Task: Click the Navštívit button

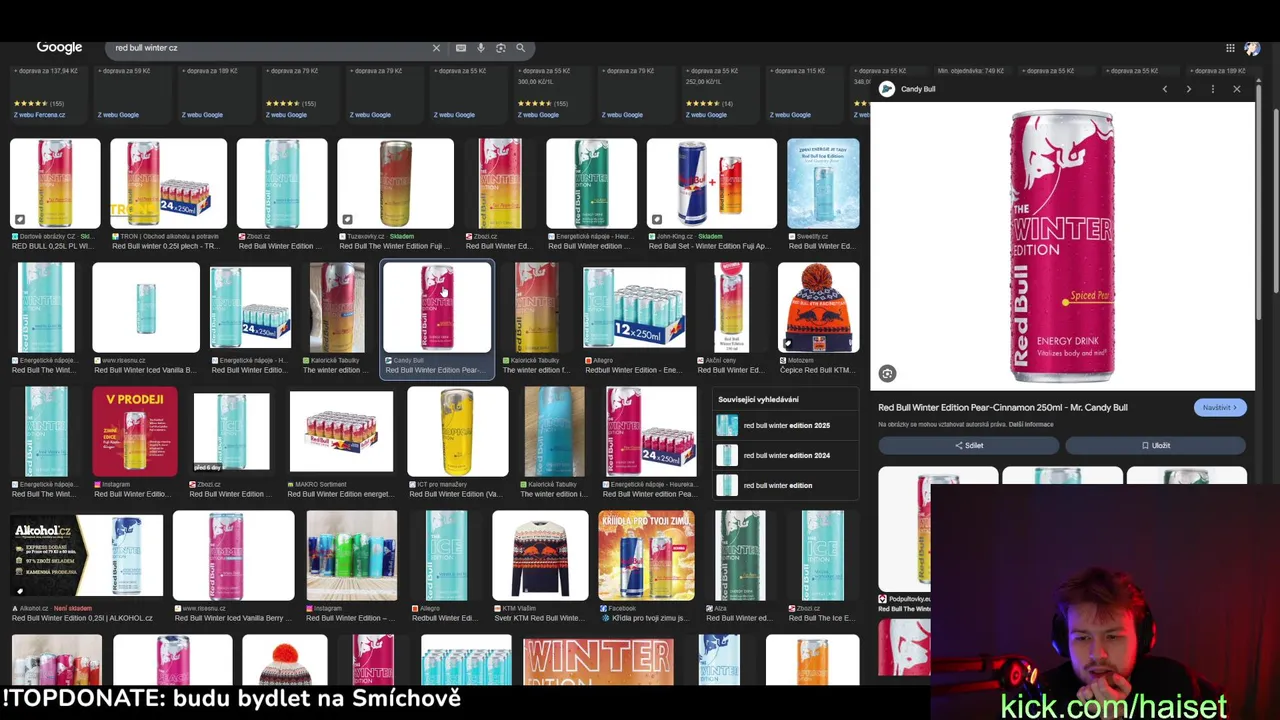Action: (x=1219, y=407)
